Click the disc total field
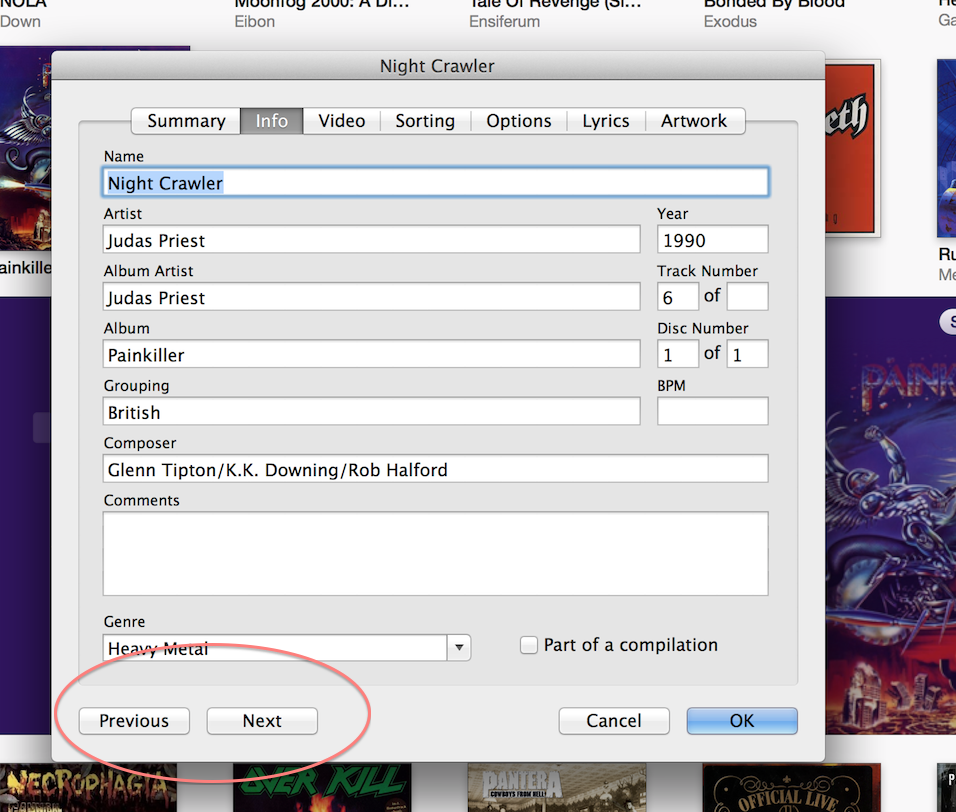 coord(747,354)
